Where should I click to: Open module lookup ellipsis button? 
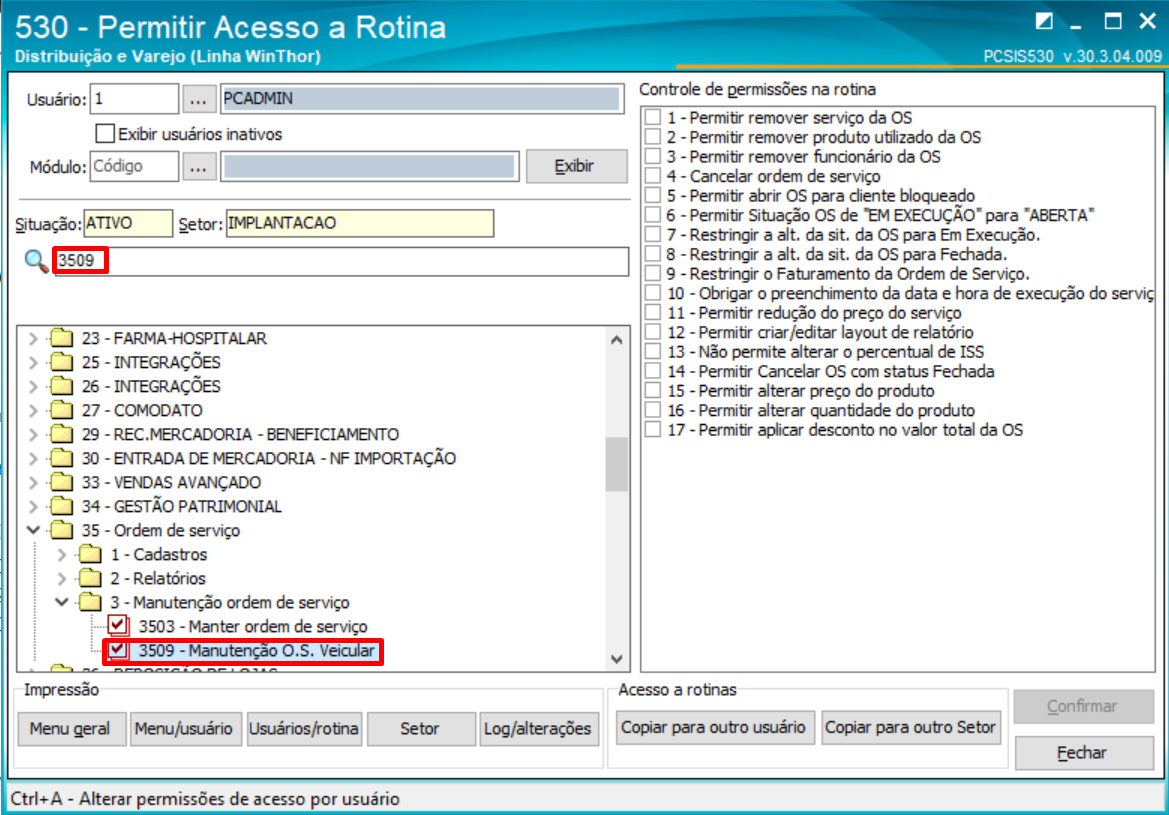[198, 166]
